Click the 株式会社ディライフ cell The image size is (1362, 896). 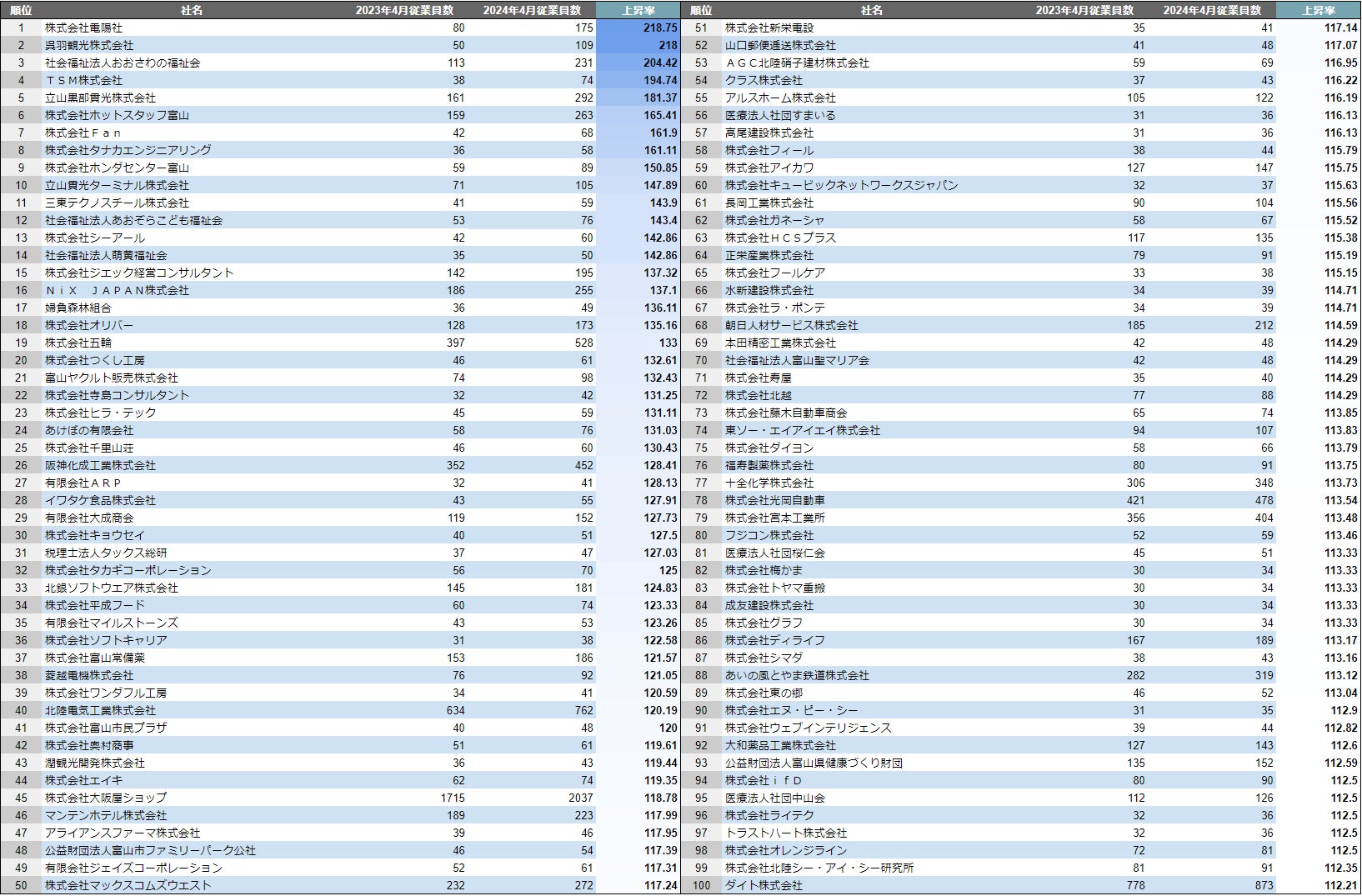tap(775, 640)
